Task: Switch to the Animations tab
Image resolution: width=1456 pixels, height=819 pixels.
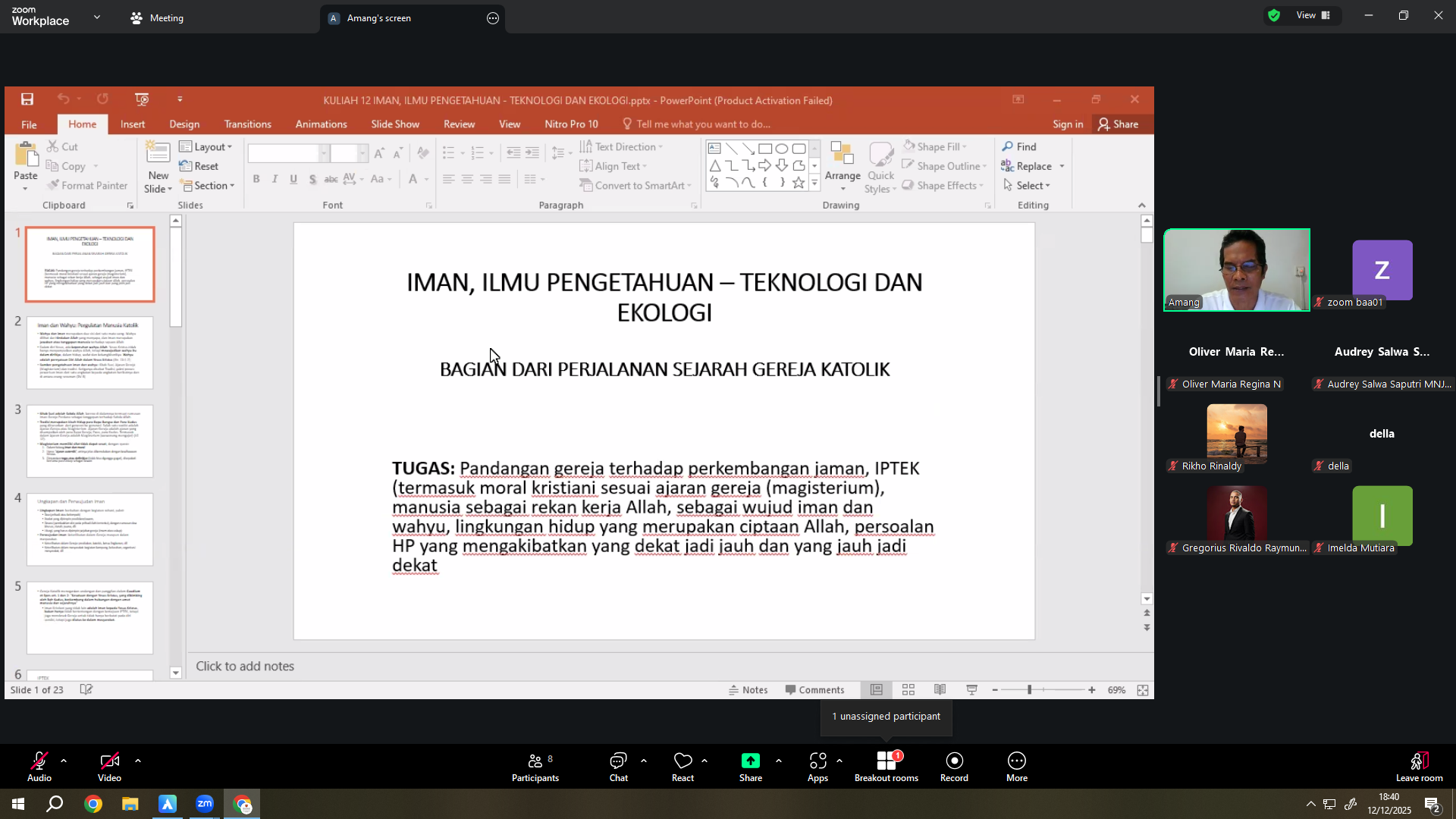Action: (321, 124)
